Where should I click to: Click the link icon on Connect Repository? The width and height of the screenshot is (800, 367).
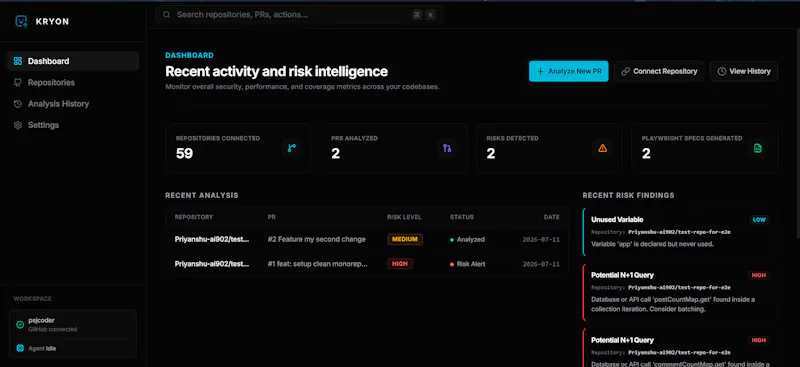626,71
